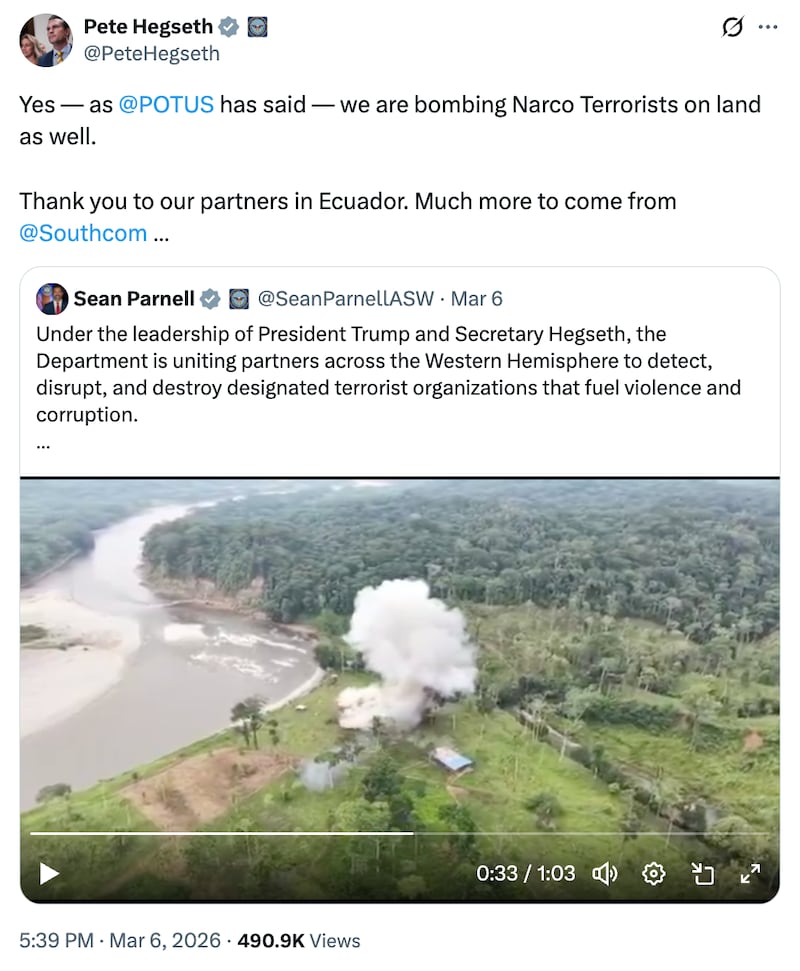Open the post's three-dot More menu
Viewport: 800px width, 971px height.
(x=768, y=28)
